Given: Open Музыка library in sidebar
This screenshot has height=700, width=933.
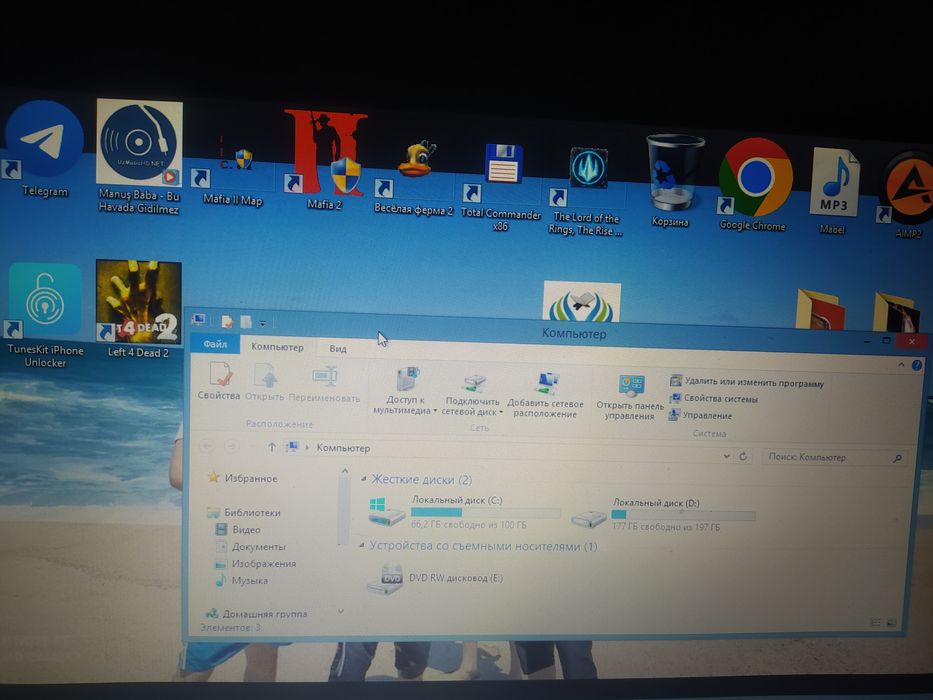Looking at the screenshot, I should point(242,580).
